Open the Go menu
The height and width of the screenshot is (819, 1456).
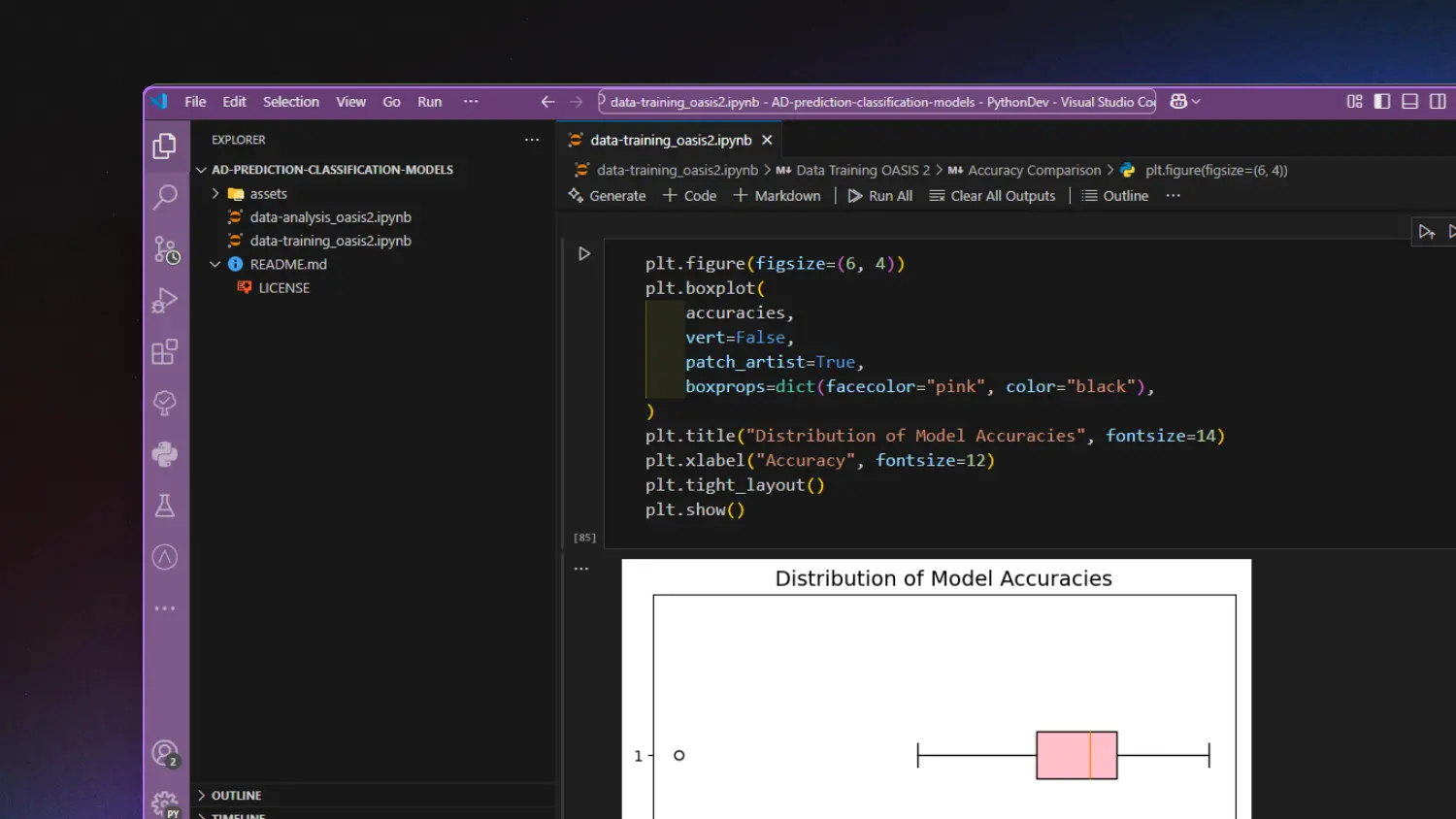coord(391,101)
